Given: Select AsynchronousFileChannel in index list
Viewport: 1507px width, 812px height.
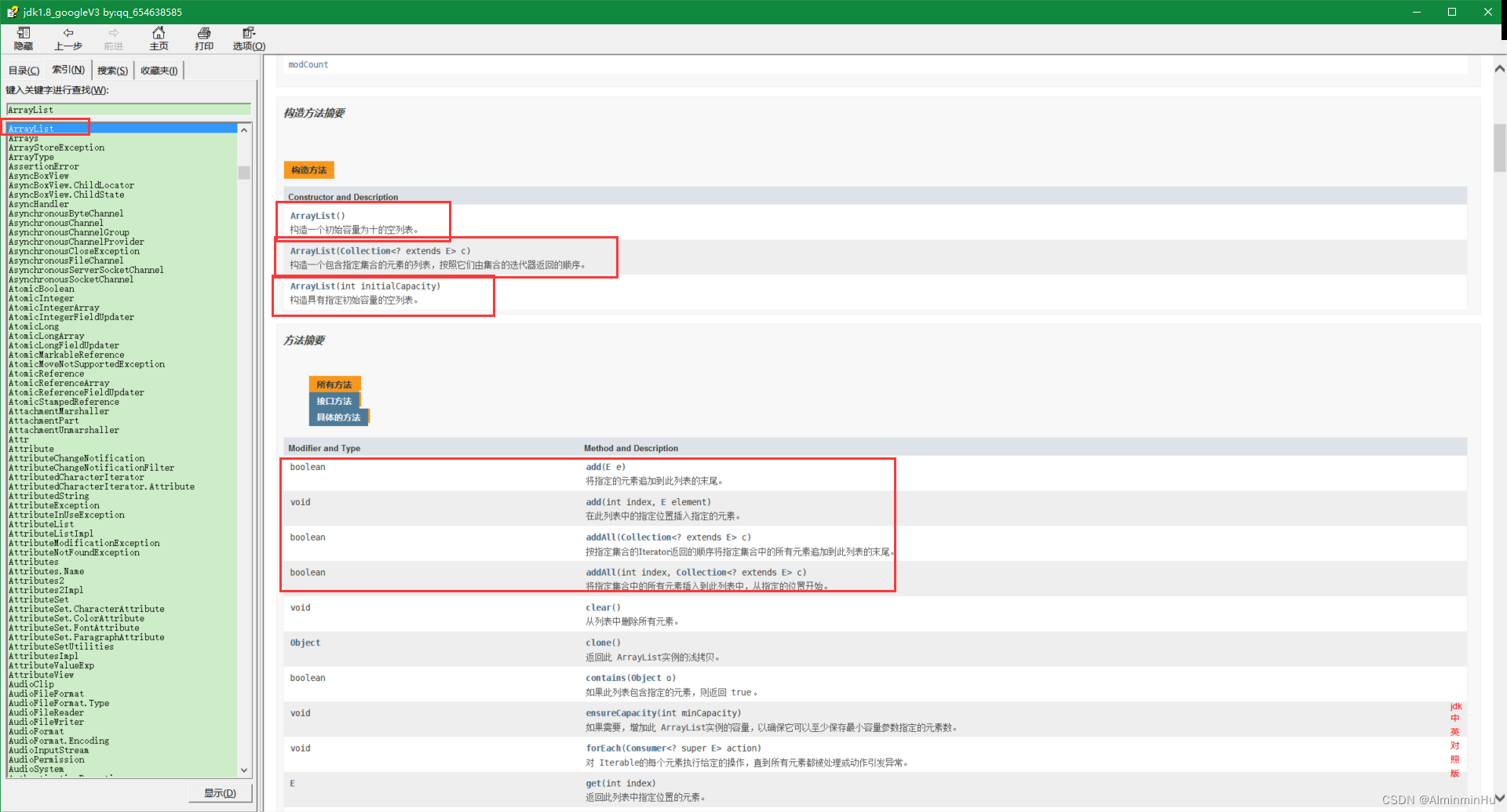Looking at the screenshot, I should (x=66, y=260).
